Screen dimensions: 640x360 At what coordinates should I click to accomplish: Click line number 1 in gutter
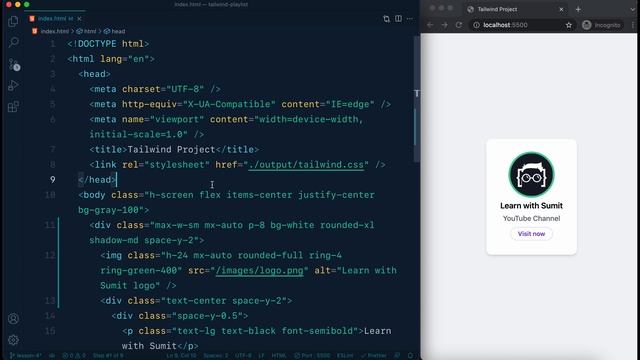pos(53,44)
